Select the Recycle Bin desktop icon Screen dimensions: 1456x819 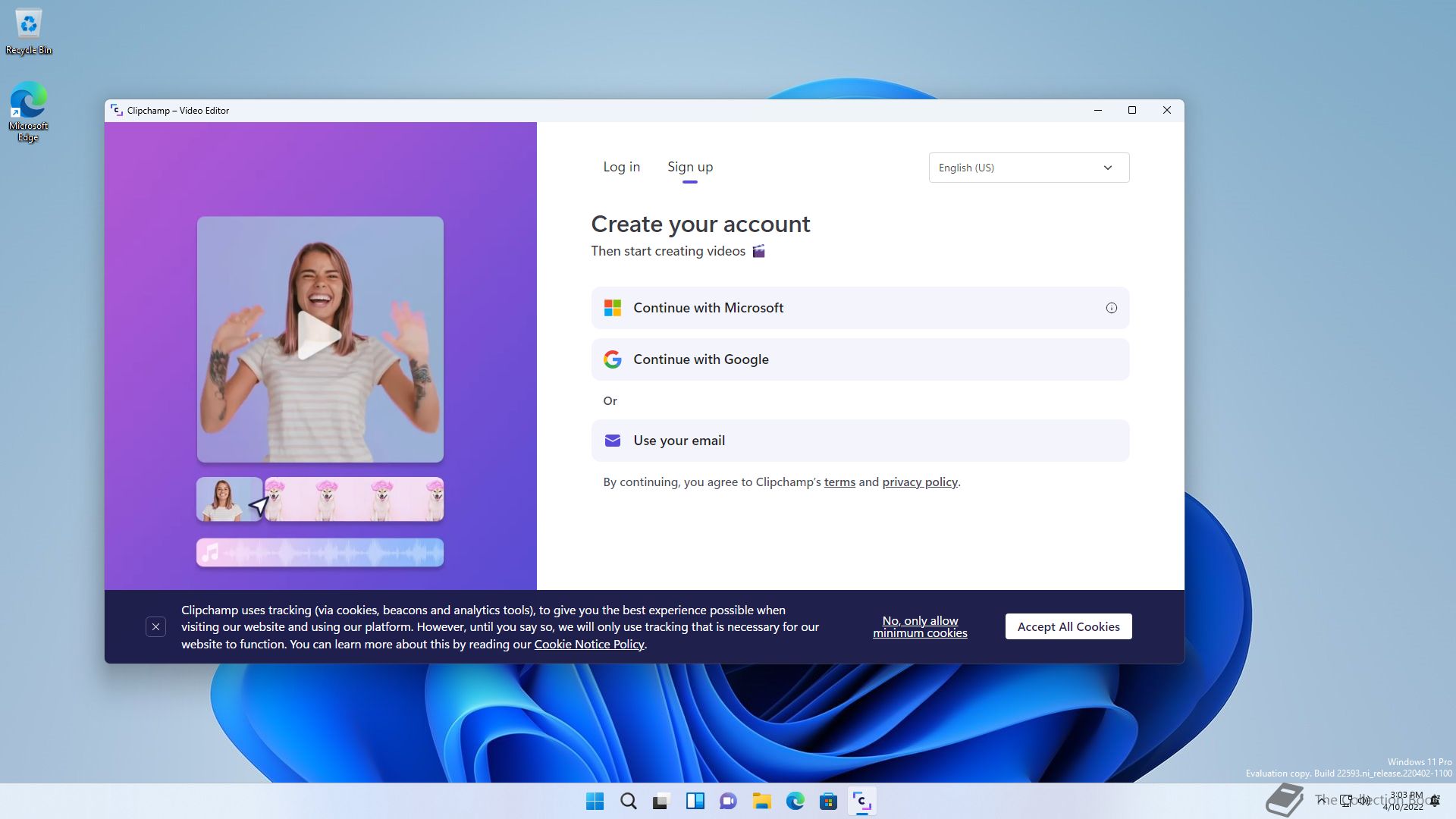[x=29, y=32]
